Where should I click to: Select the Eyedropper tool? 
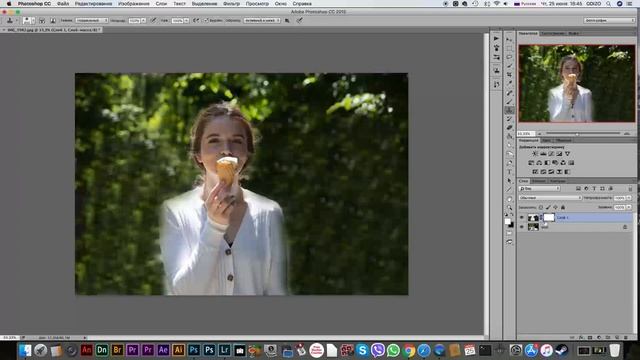click(509, 83)
